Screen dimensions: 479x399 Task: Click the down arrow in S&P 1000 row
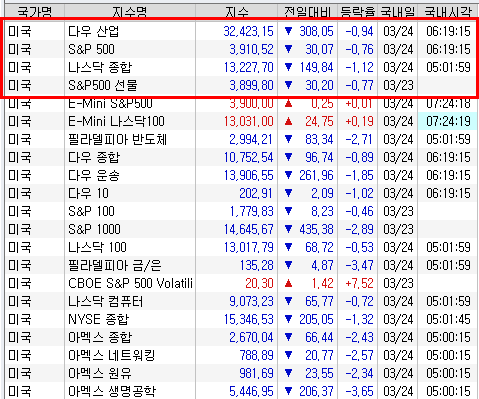click(x=289, y=229)
